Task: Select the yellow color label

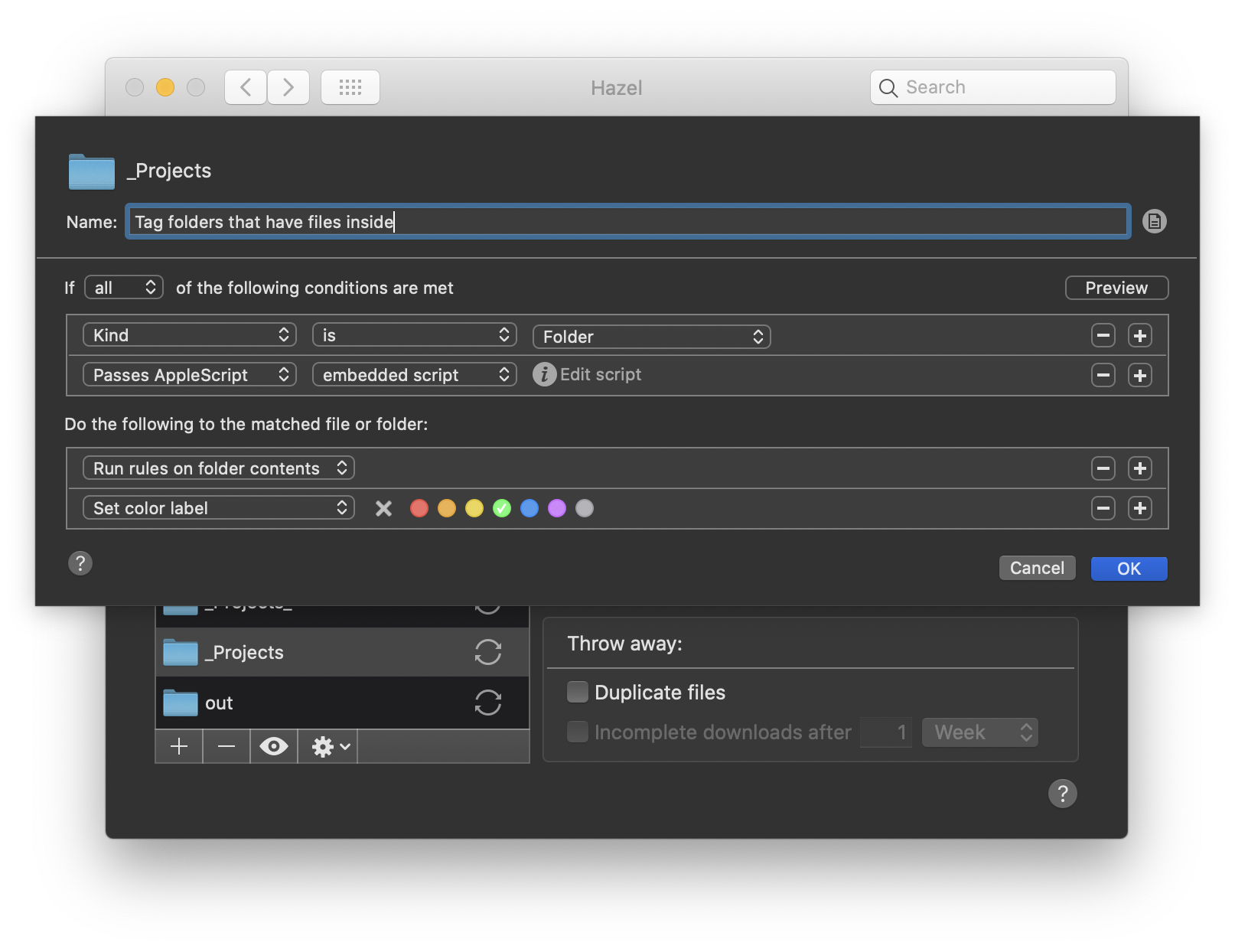Action: point(474,508)
